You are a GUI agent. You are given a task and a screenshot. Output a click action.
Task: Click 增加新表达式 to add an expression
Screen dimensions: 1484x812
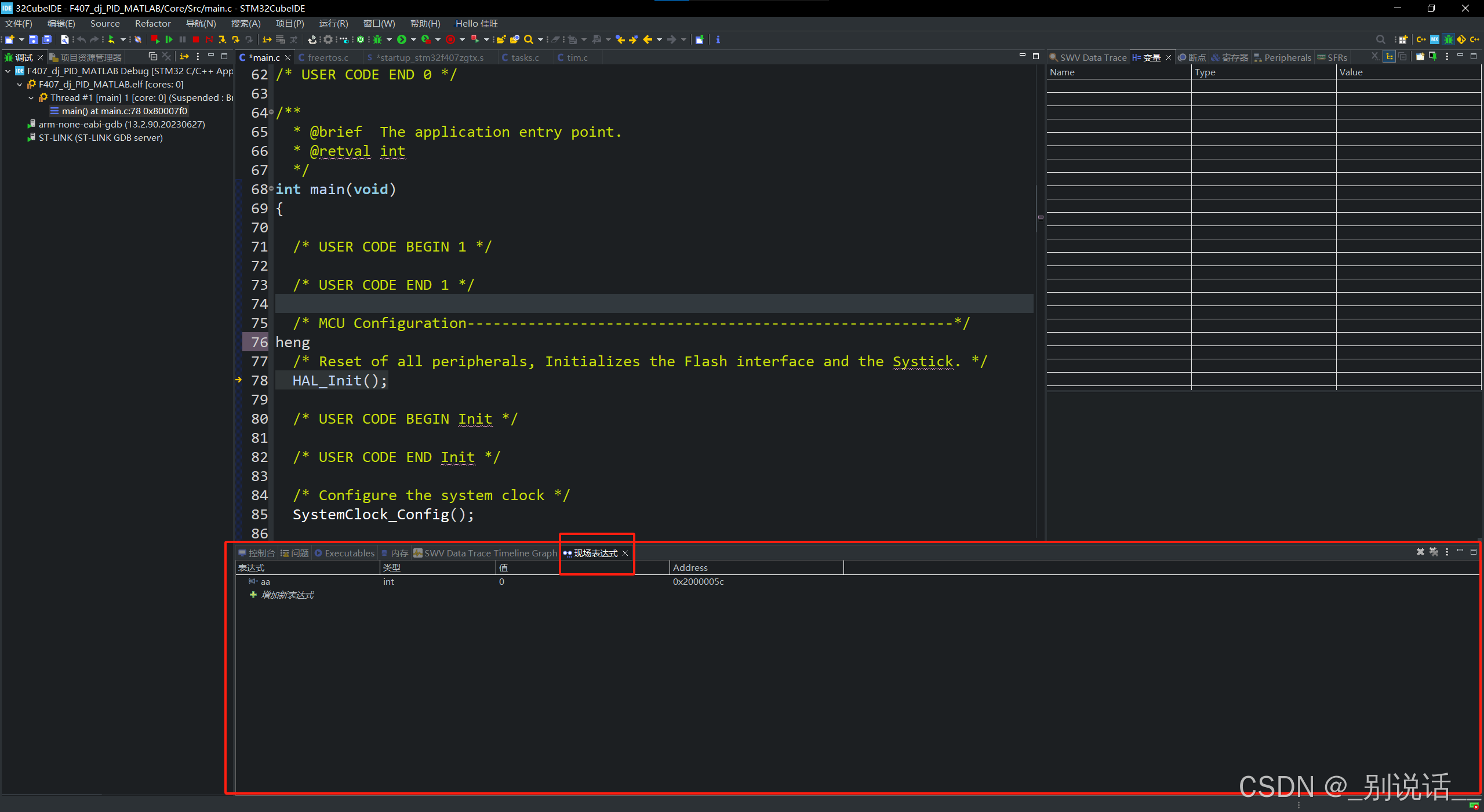(x=287, y=595)
